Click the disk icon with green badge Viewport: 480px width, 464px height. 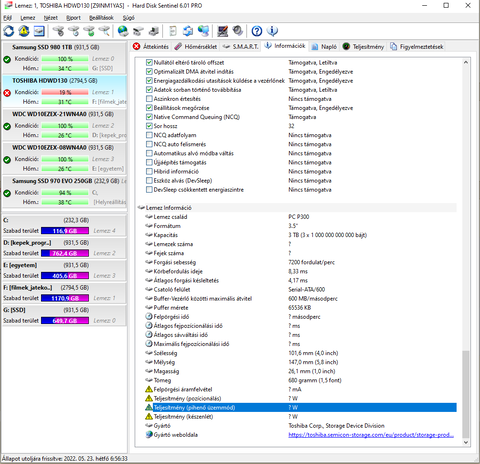89,31
